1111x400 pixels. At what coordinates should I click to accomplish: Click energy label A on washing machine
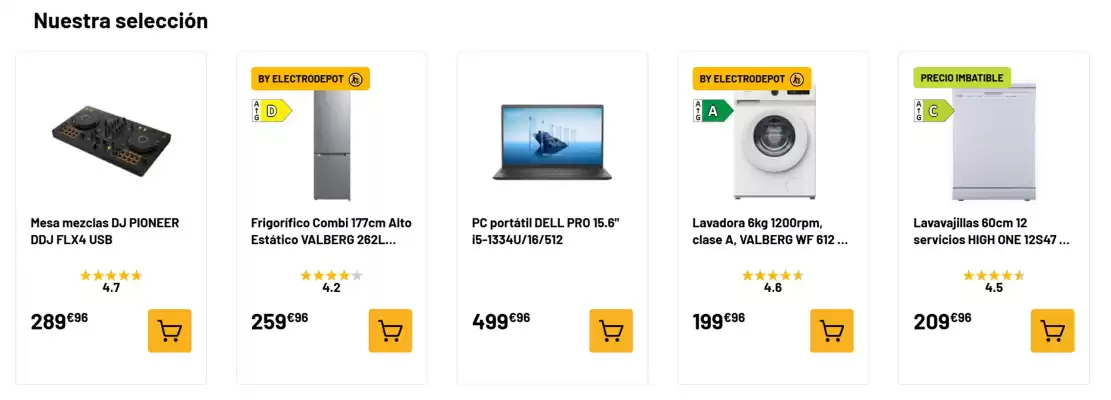[712, 110]
